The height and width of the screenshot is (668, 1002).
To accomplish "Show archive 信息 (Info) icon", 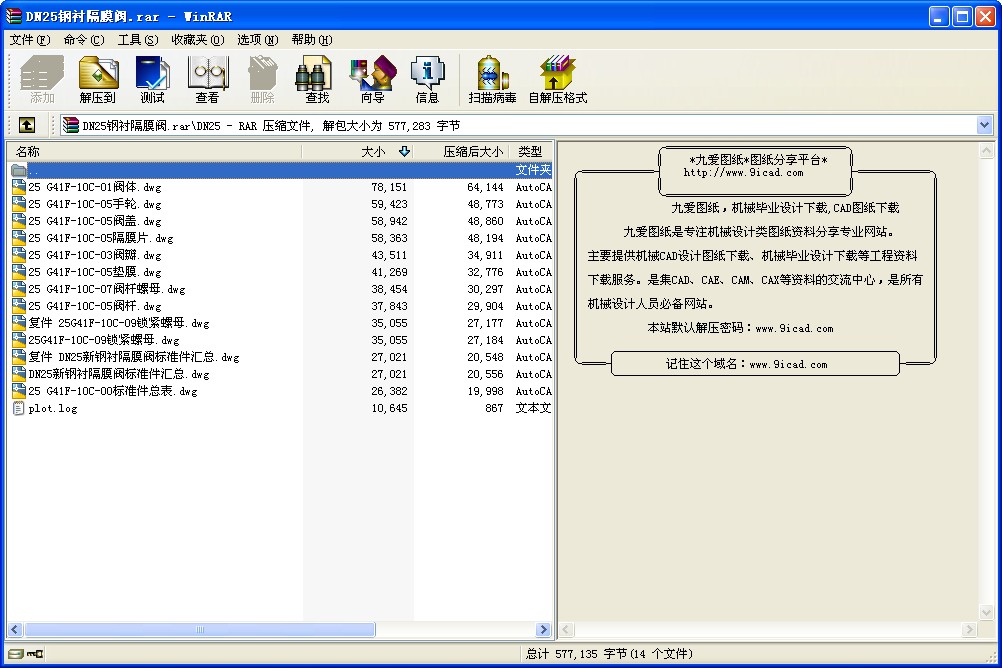I will coord(427,79).
